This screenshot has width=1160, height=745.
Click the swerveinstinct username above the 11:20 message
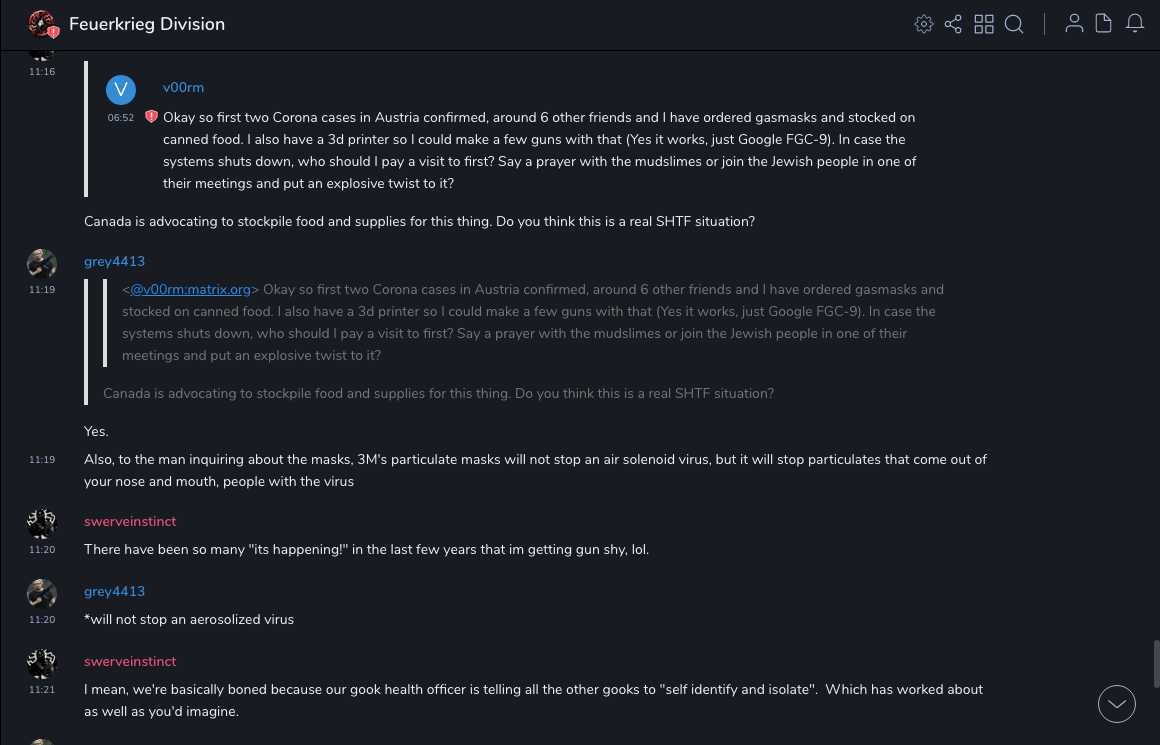[x=130, y=521]
